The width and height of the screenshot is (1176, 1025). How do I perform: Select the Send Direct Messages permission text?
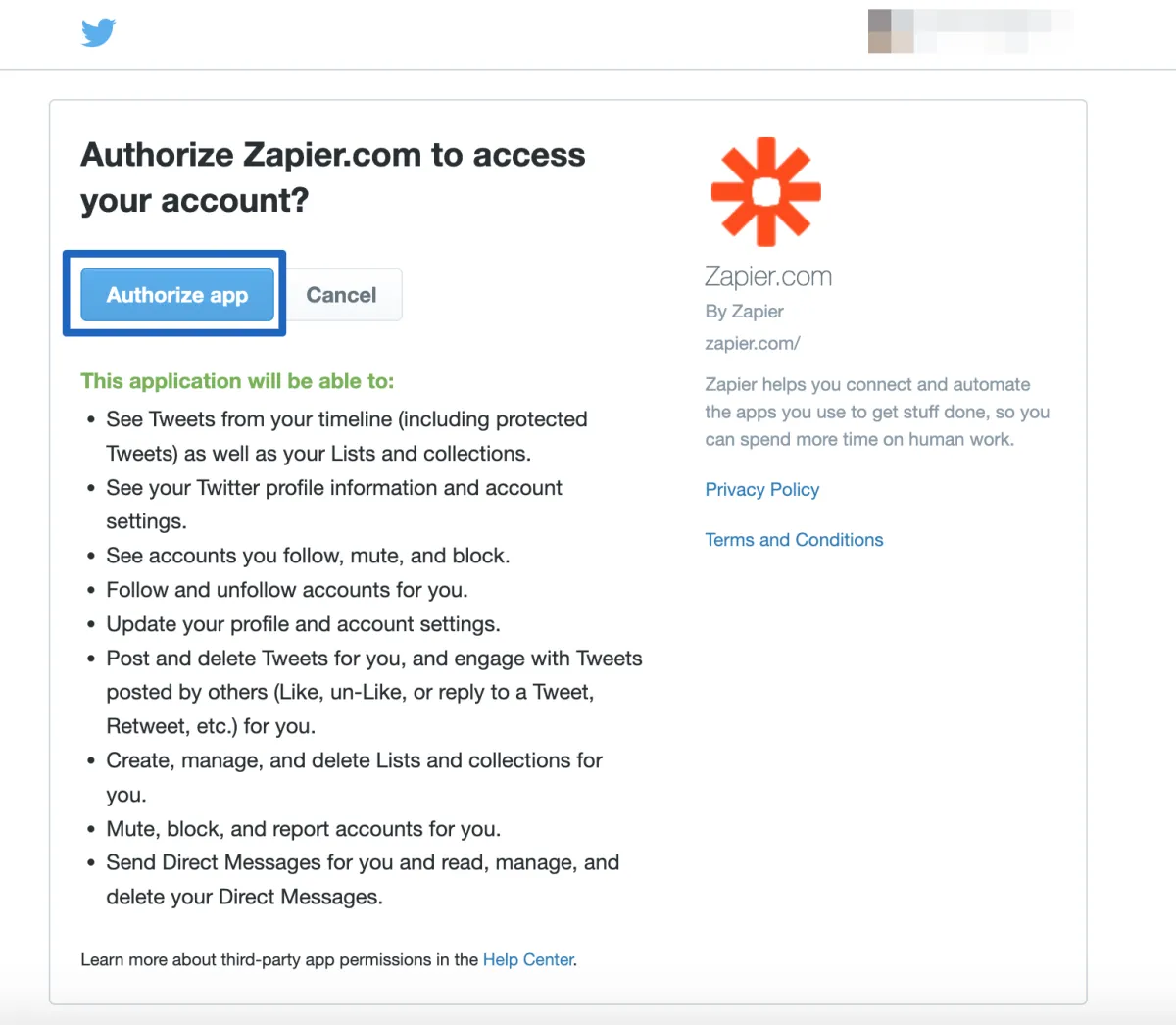[x=363, y=880]
